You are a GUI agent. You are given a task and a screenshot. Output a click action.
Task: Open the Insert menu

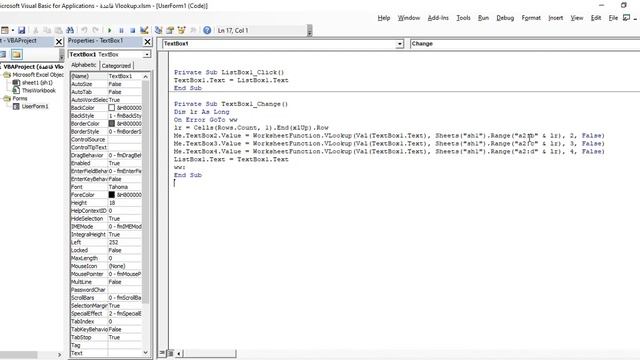[556, 18]
